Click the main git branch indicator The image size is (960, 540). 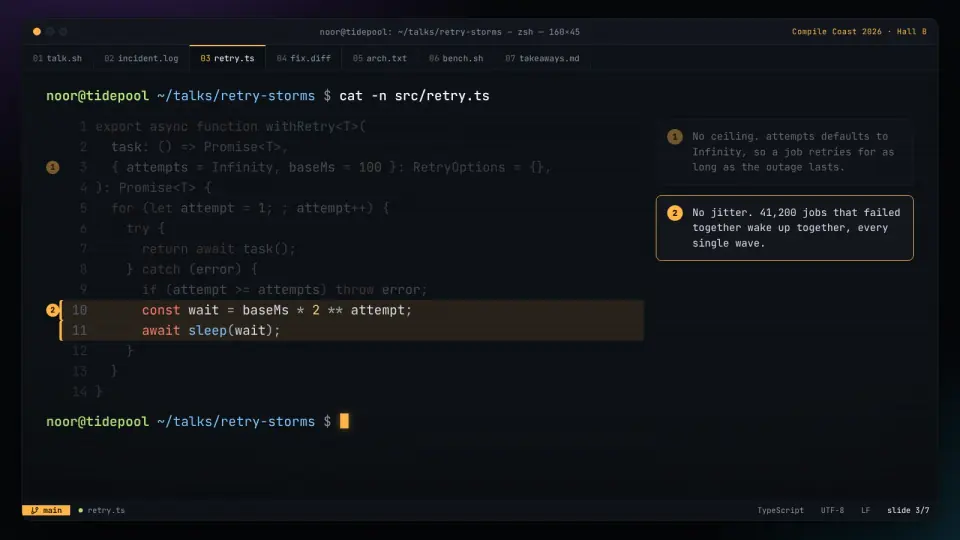pyautogui.click(x=46, y=510)
